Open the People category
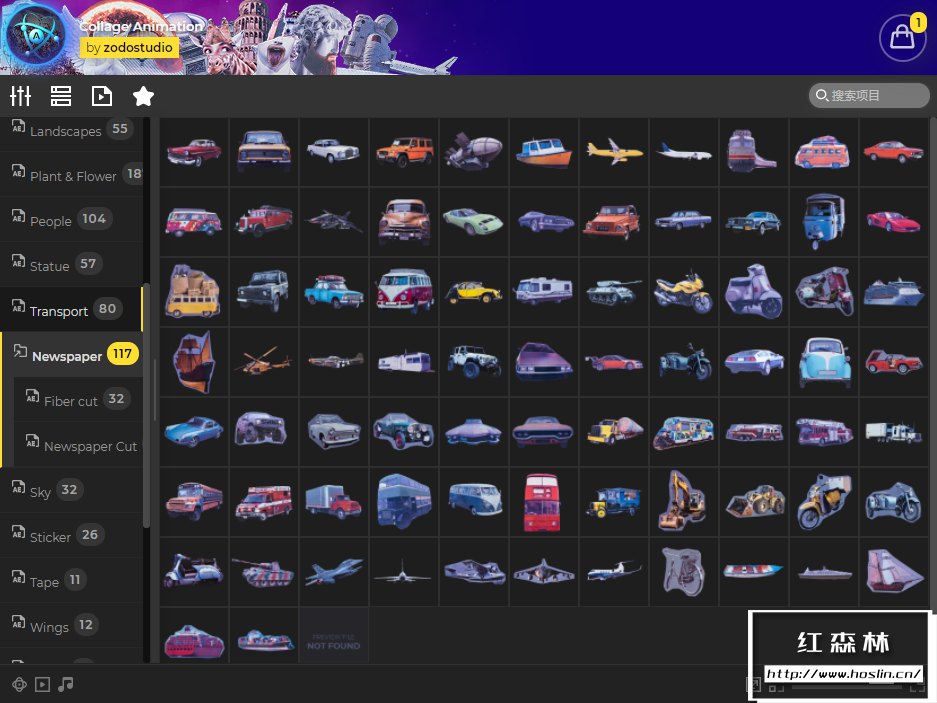 click(72, 220)
